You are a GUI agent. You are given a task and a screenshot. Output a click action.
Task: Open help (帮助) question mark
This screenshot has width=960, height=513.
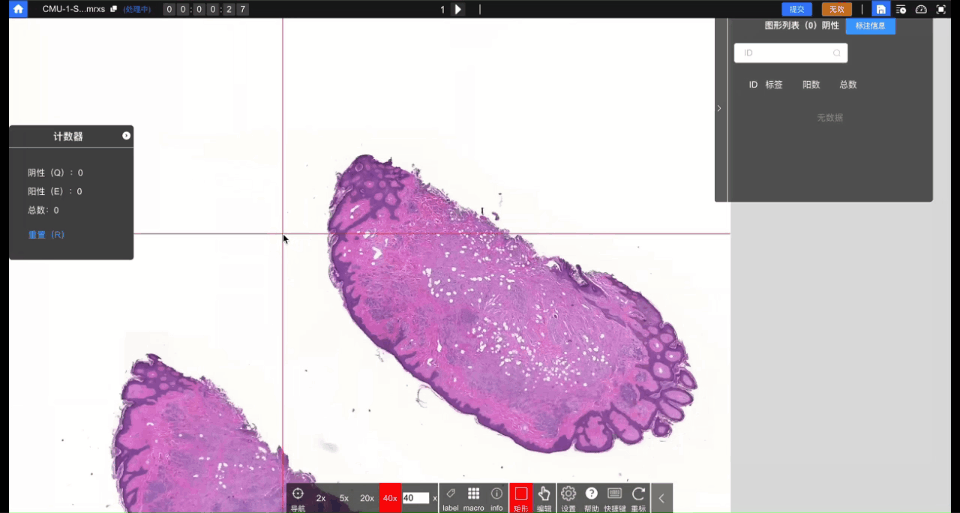click(x=591, y=497)
